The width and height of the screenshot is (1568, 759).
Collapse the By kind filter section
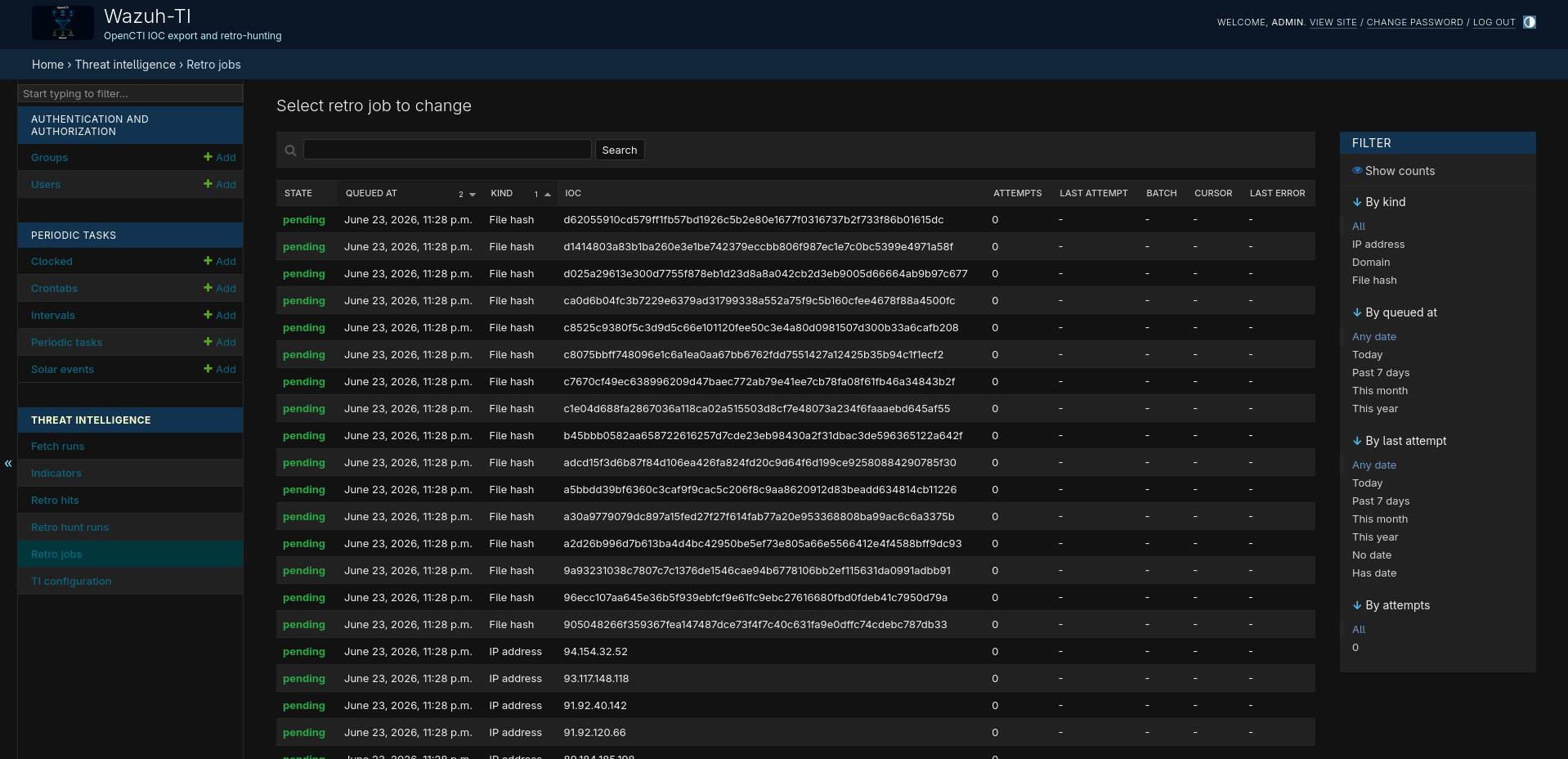pyautogui.click(x=1379, y=202)
